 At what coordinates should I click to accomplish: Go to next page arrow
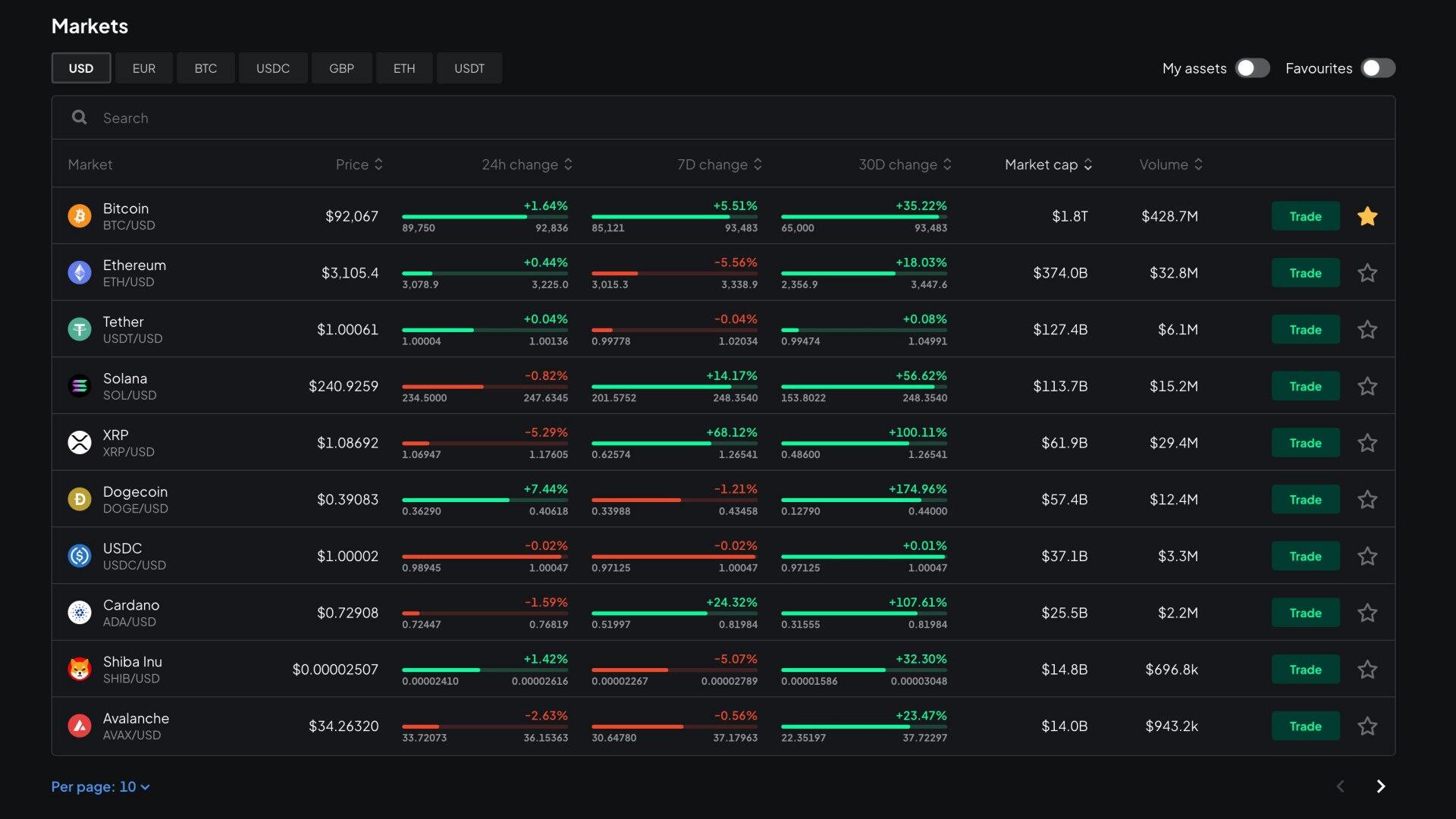1381,786
